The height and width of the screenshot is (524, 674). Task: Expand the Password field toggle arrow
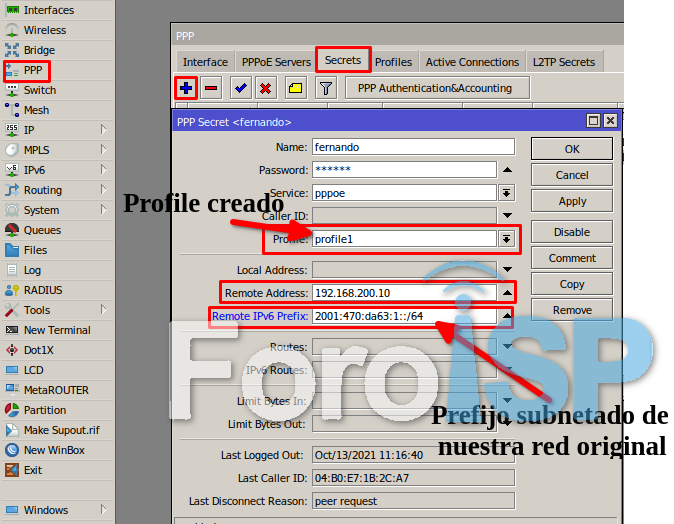[x=507, y=170]
